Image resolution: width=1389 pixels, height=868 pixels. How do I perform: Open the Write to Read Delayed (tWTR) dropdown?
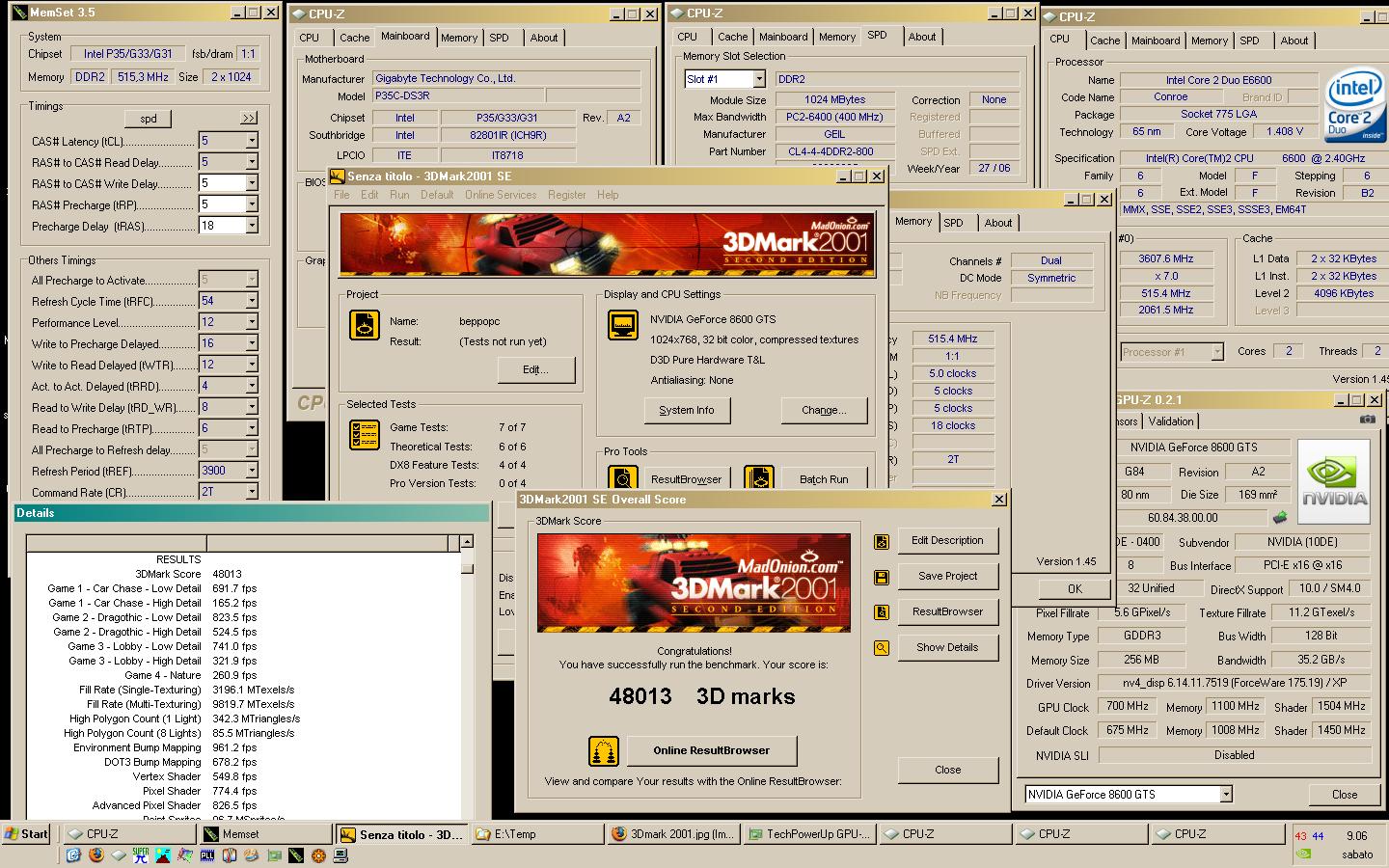(252, 365)
